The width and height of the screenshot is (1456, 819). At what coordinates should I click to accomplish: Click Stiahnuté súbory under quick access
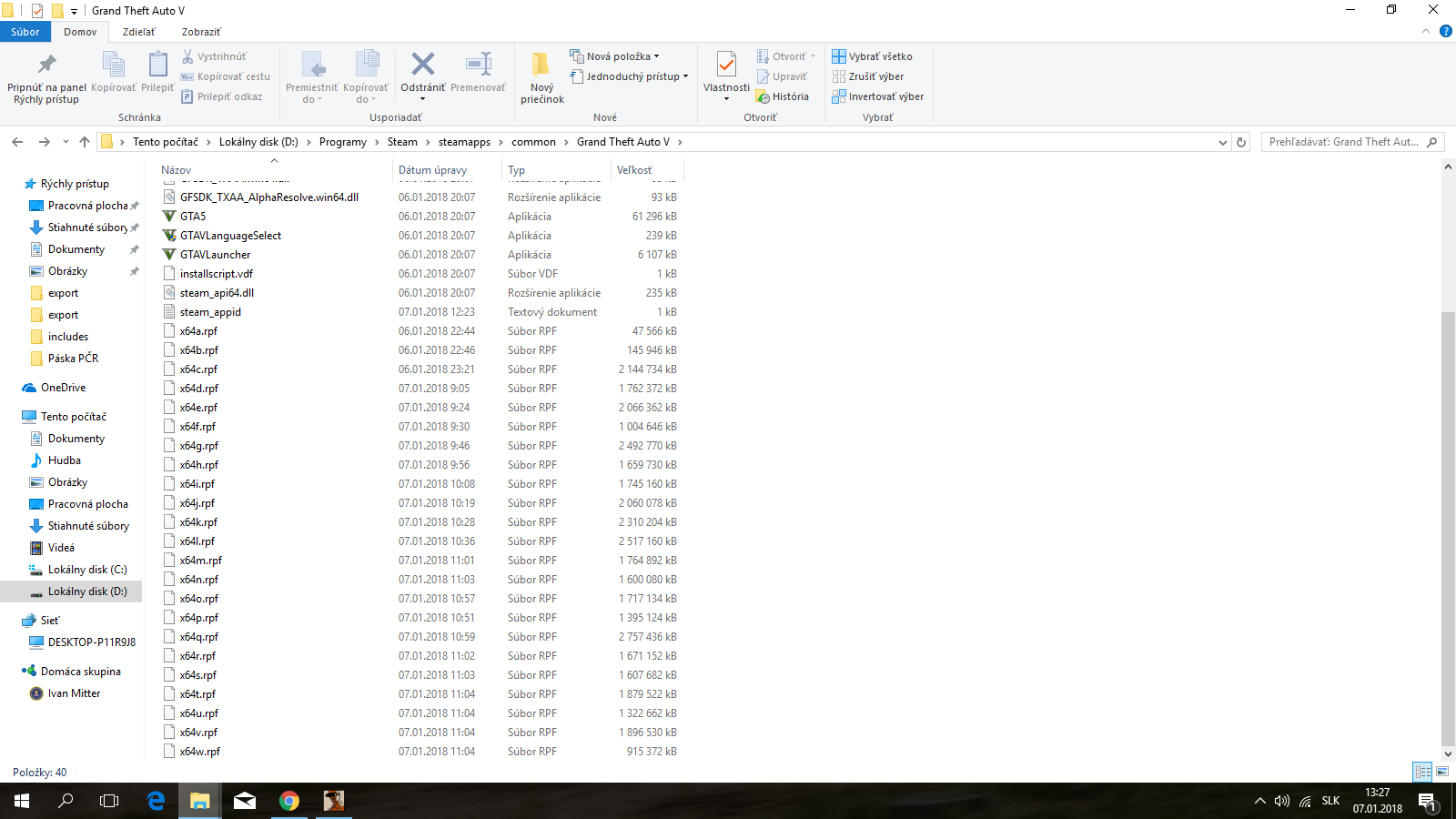[x=88, y=227]
